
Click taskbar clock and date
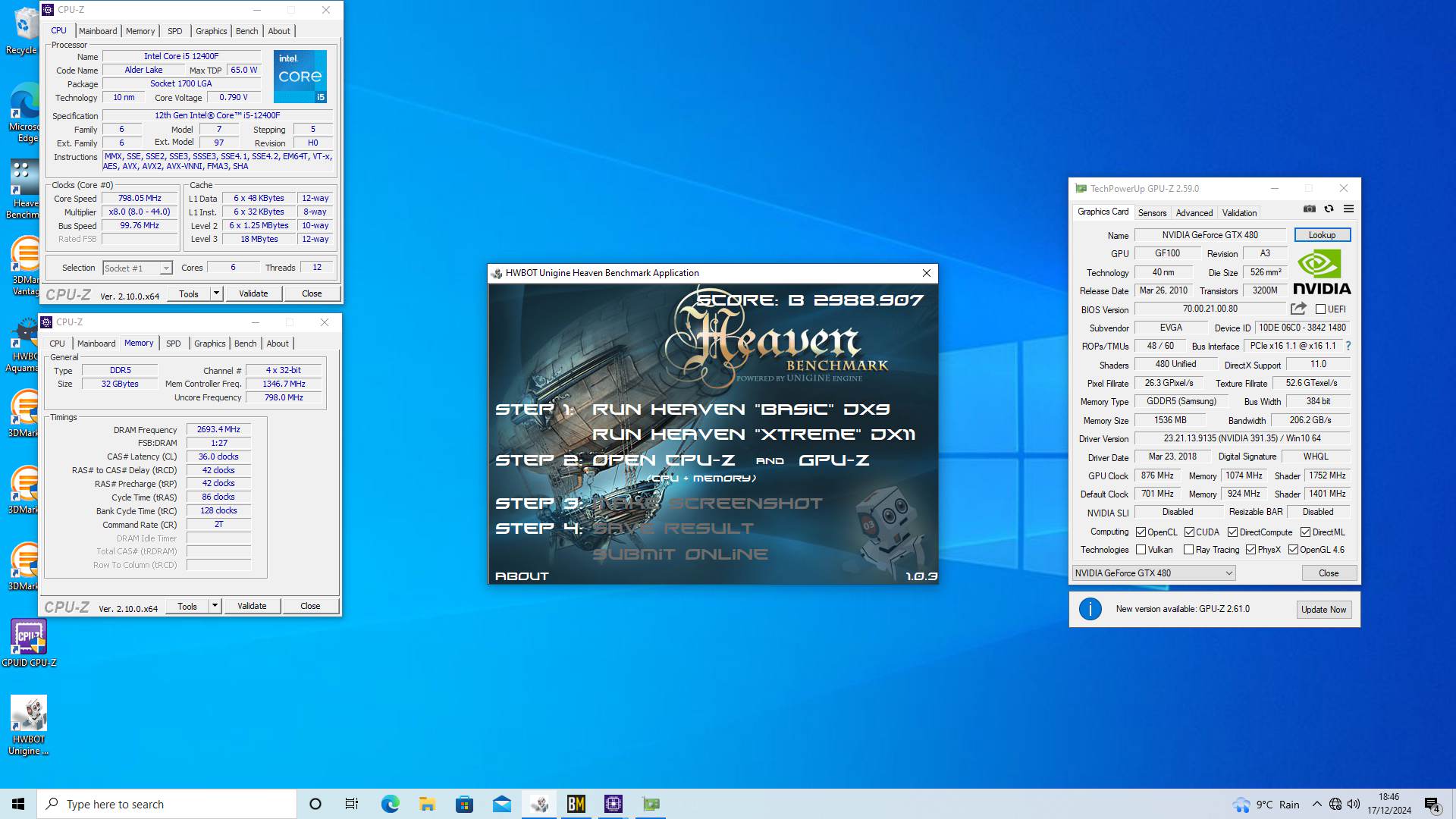coord(1389,804)
